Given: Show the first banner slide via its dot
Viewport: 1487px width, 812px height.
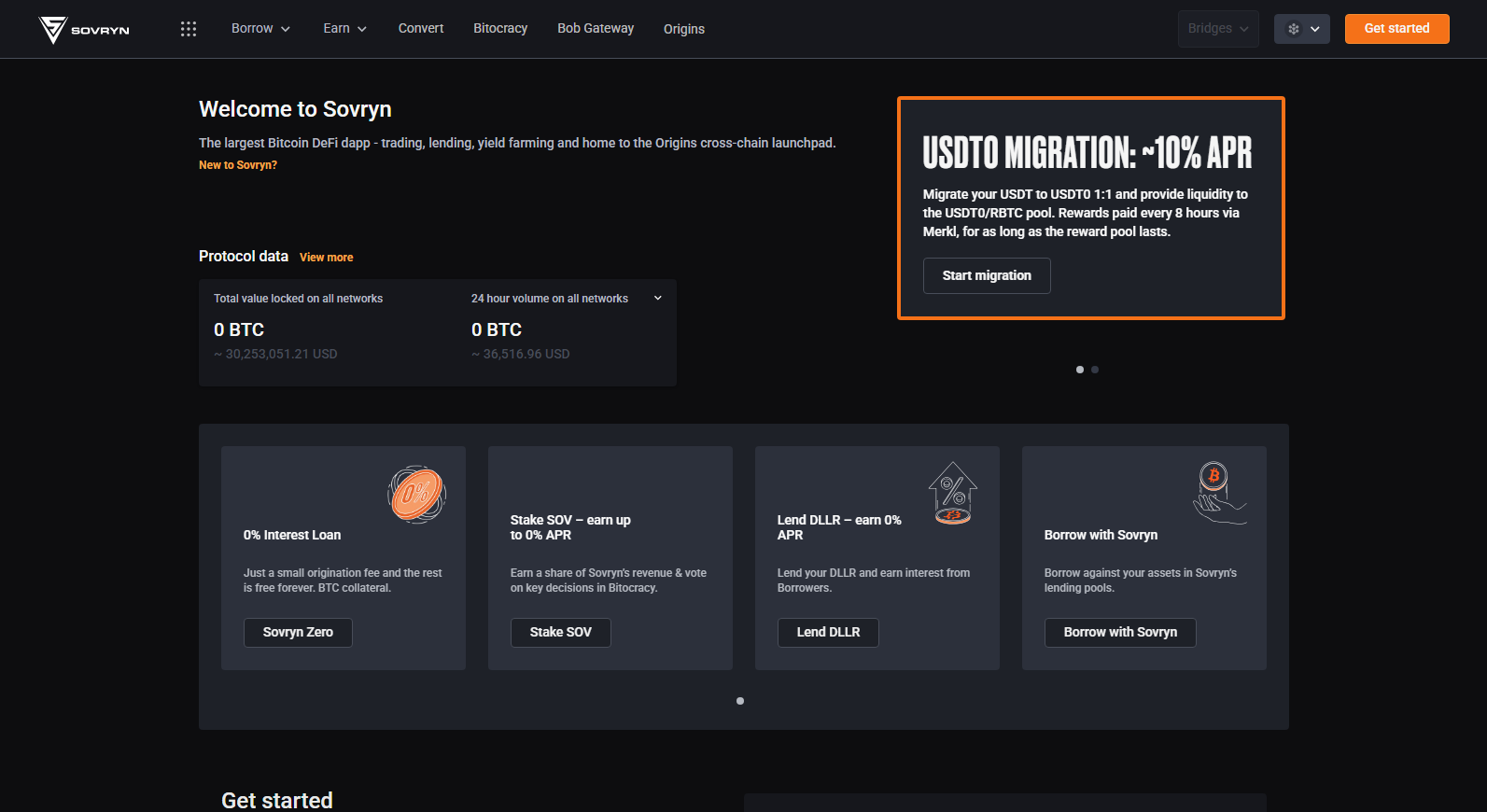Looking at the screenshot, I should pyautogui.click(x=1080, y=370).
